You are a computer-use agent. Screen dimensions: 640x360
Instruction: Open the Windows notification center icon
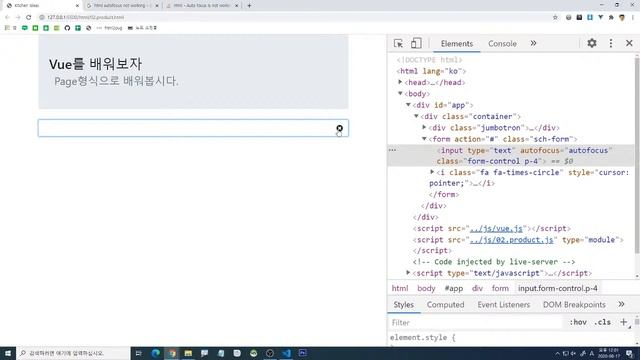(x=629, y=353)
